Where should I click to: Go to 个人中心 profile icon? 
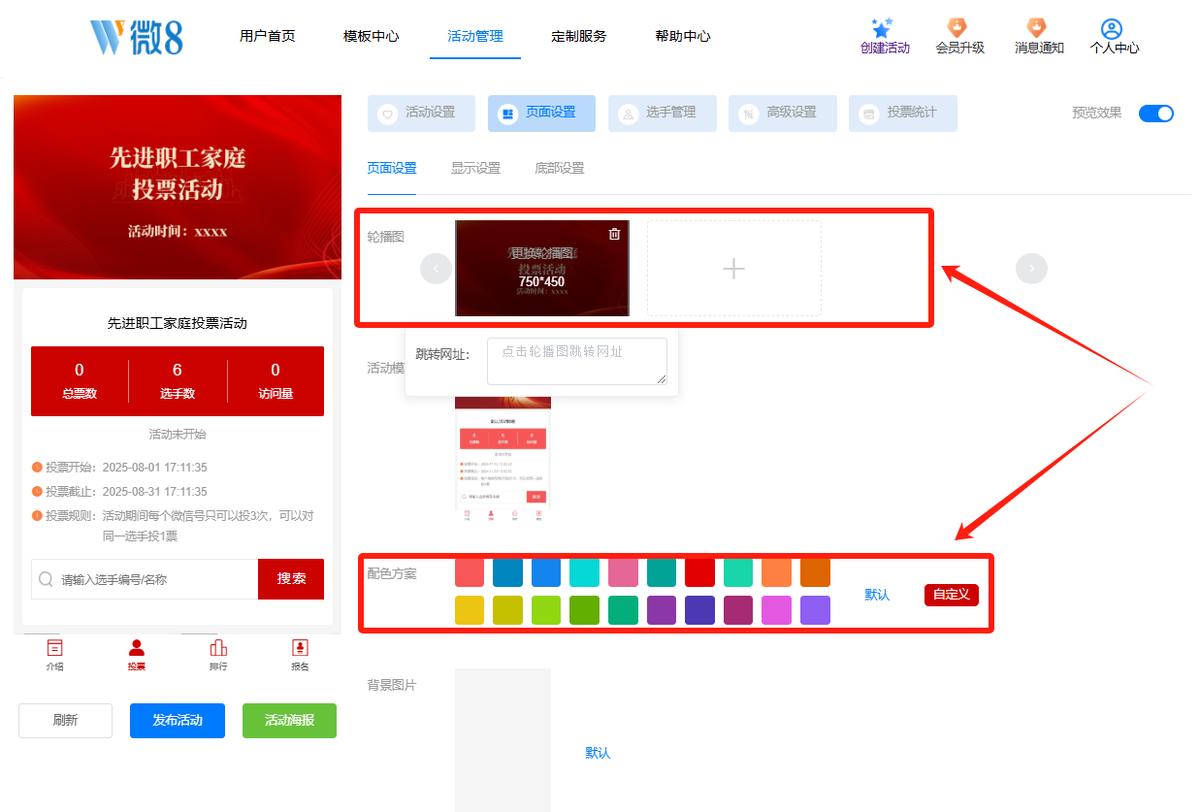click(1113, 28)
